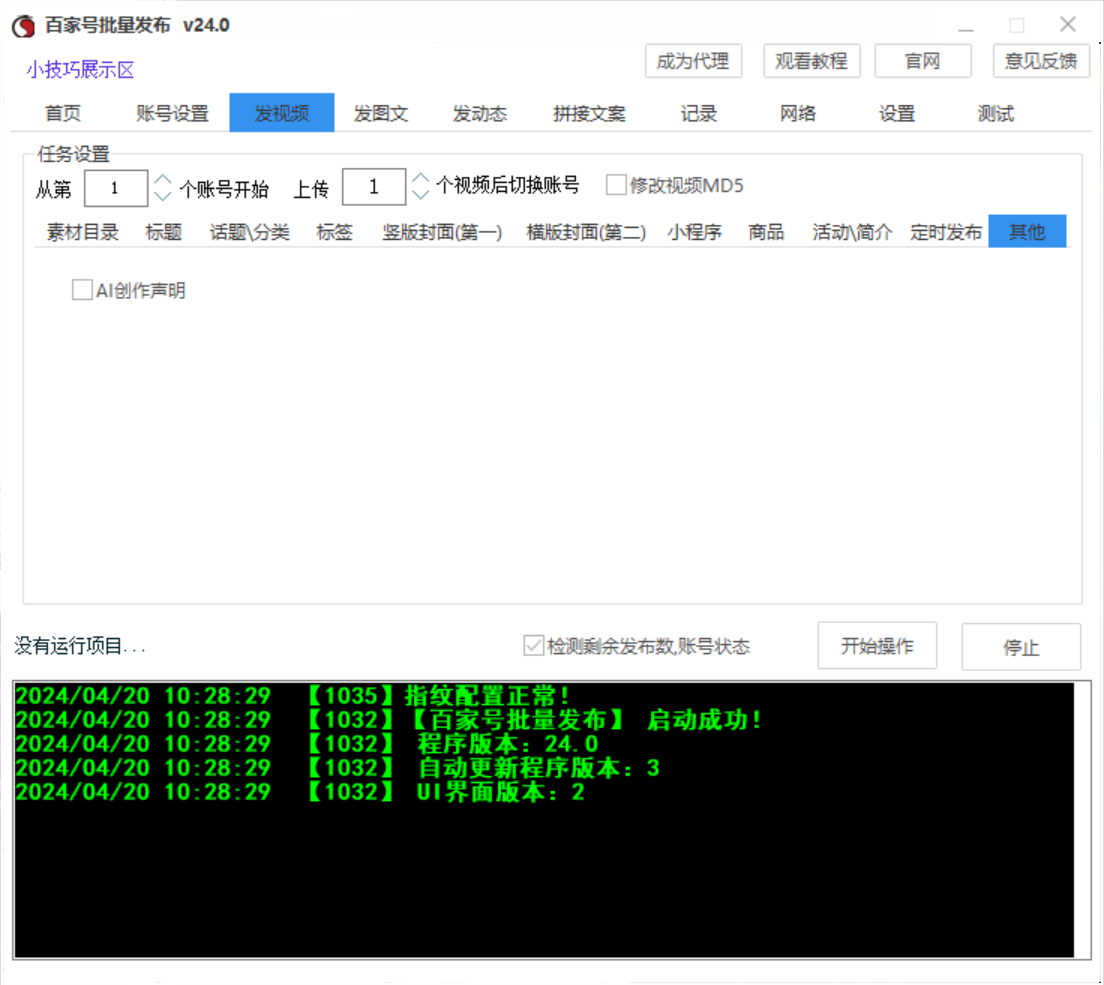Screen dimensions: 1104x985
Task: Click the 小技巧展示区 text
Action: tap(80, 70)
